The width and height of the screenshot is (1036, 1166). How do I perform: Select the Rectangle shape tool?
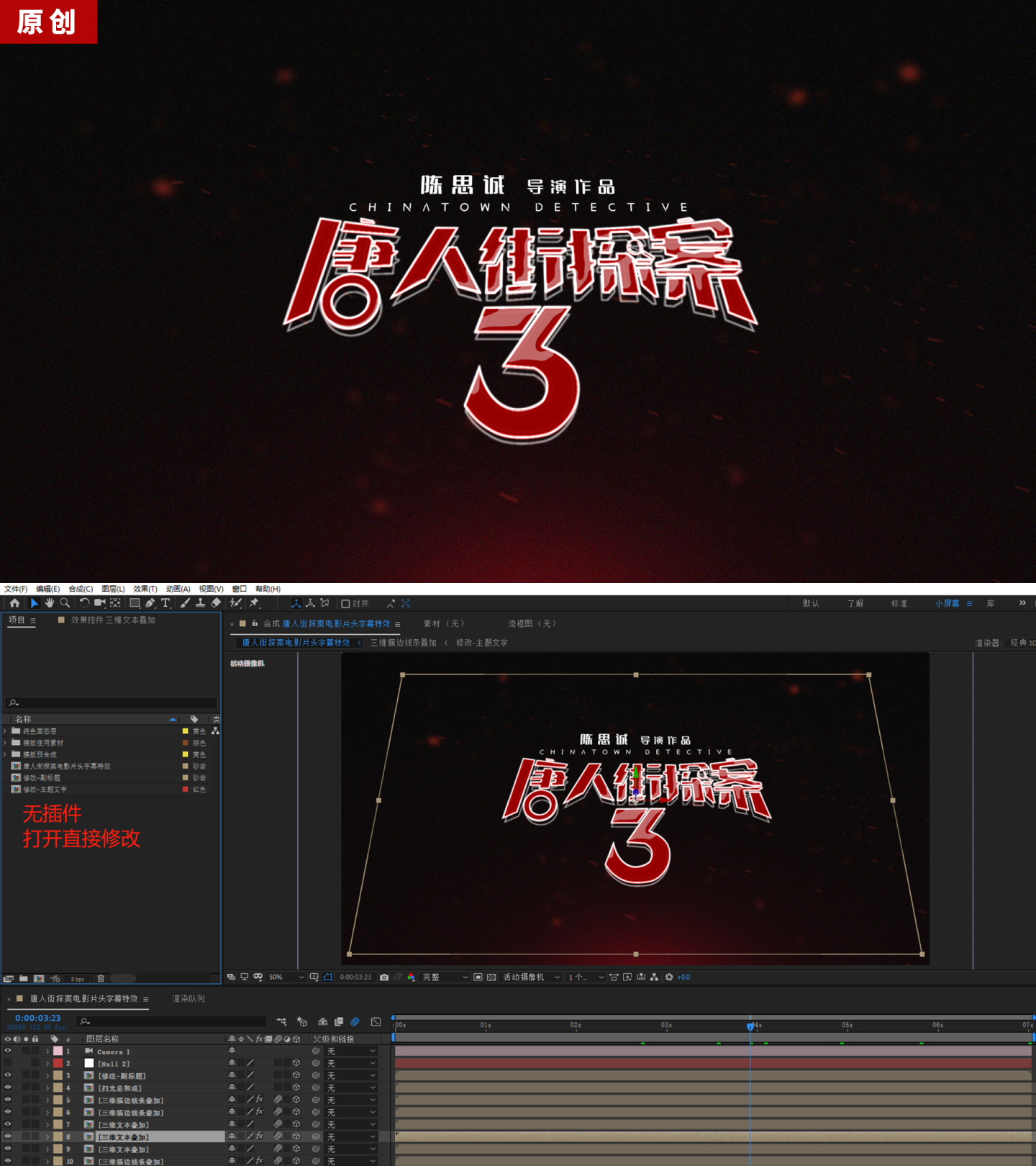(135, 603)
